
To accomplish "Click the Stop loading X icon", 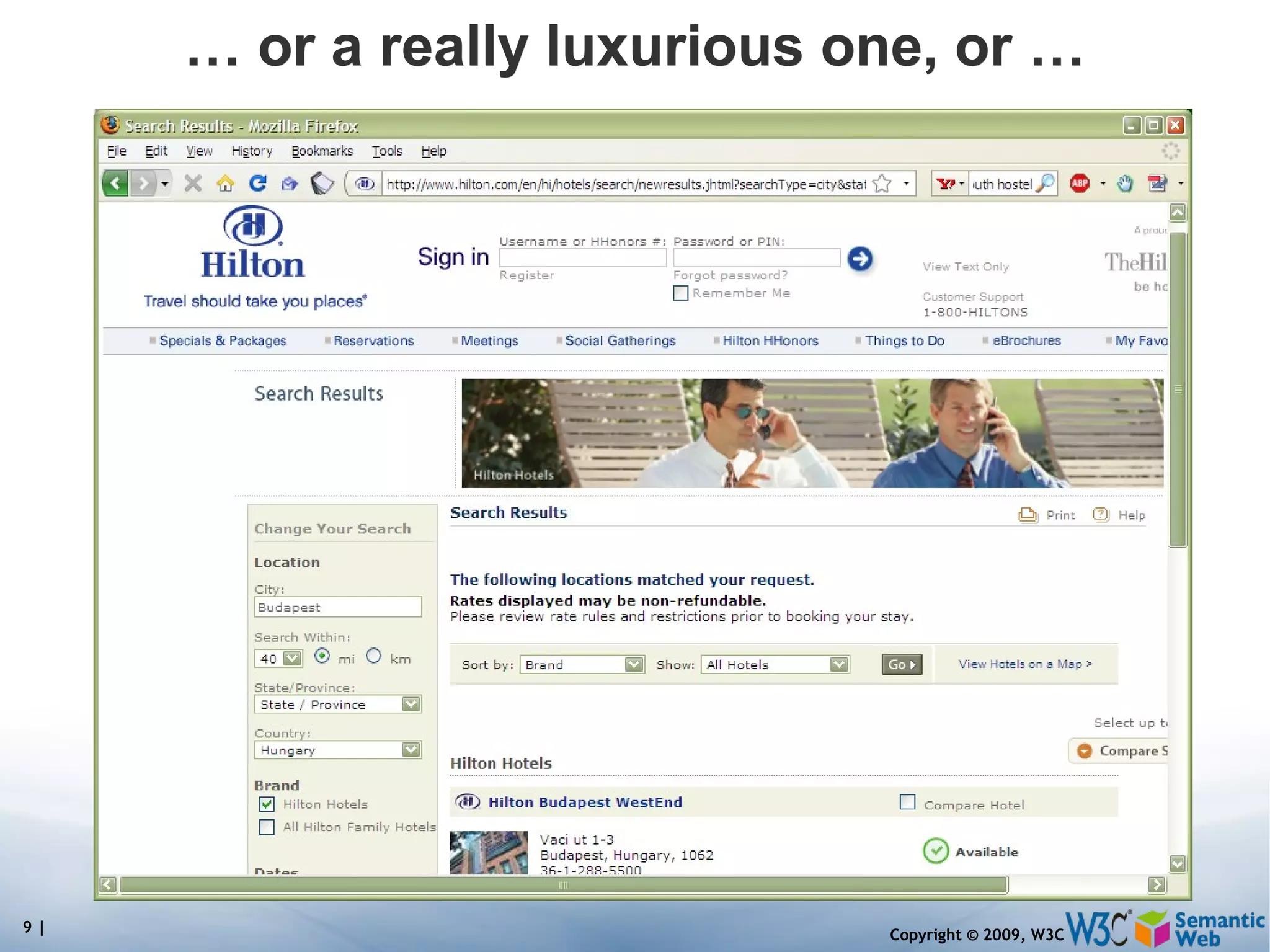I will [193, 184].
